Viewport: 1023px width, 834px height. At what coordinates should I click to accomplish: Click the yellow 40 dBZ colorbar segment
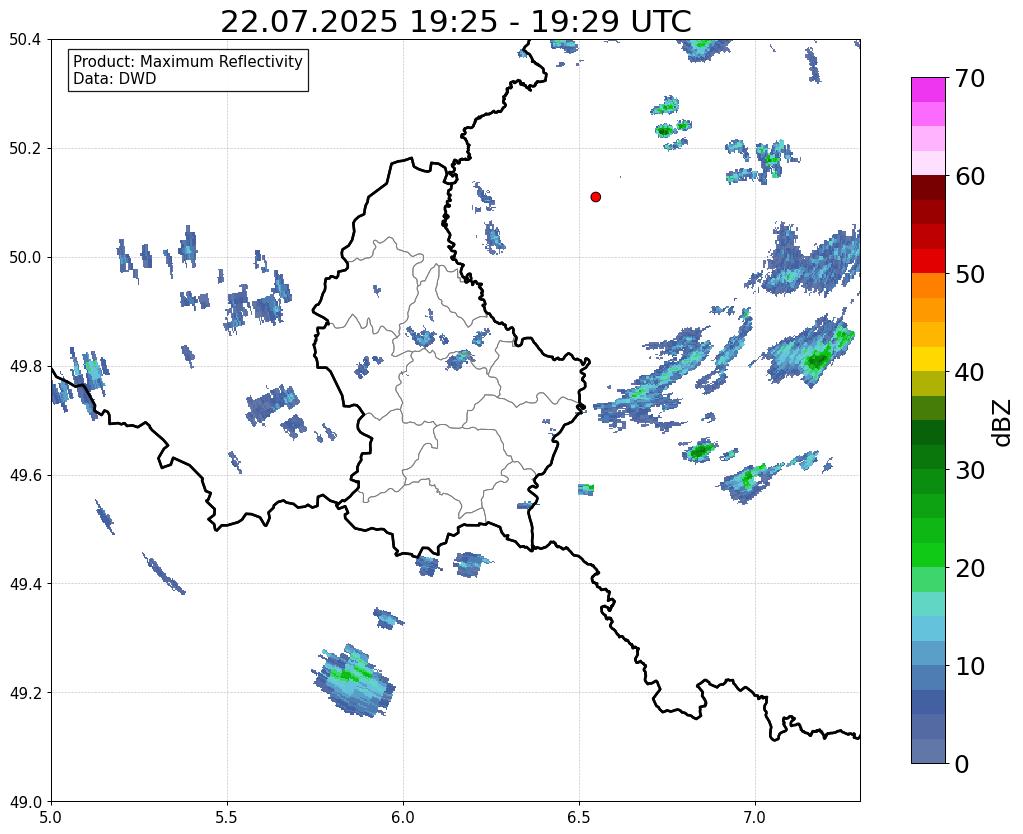pos(928,359)
